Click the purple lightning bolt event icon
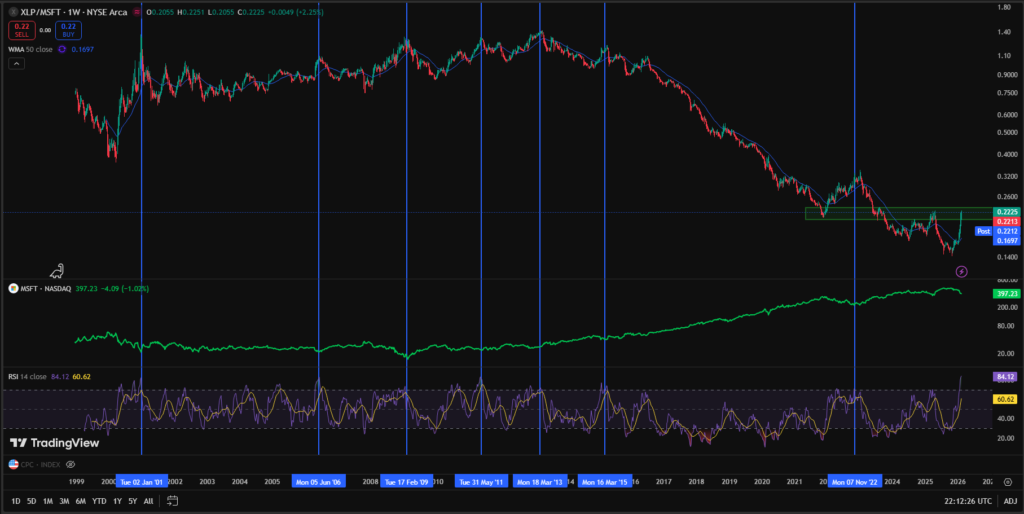This screenshot has width=1024, height=514. (x=961, y=271)
